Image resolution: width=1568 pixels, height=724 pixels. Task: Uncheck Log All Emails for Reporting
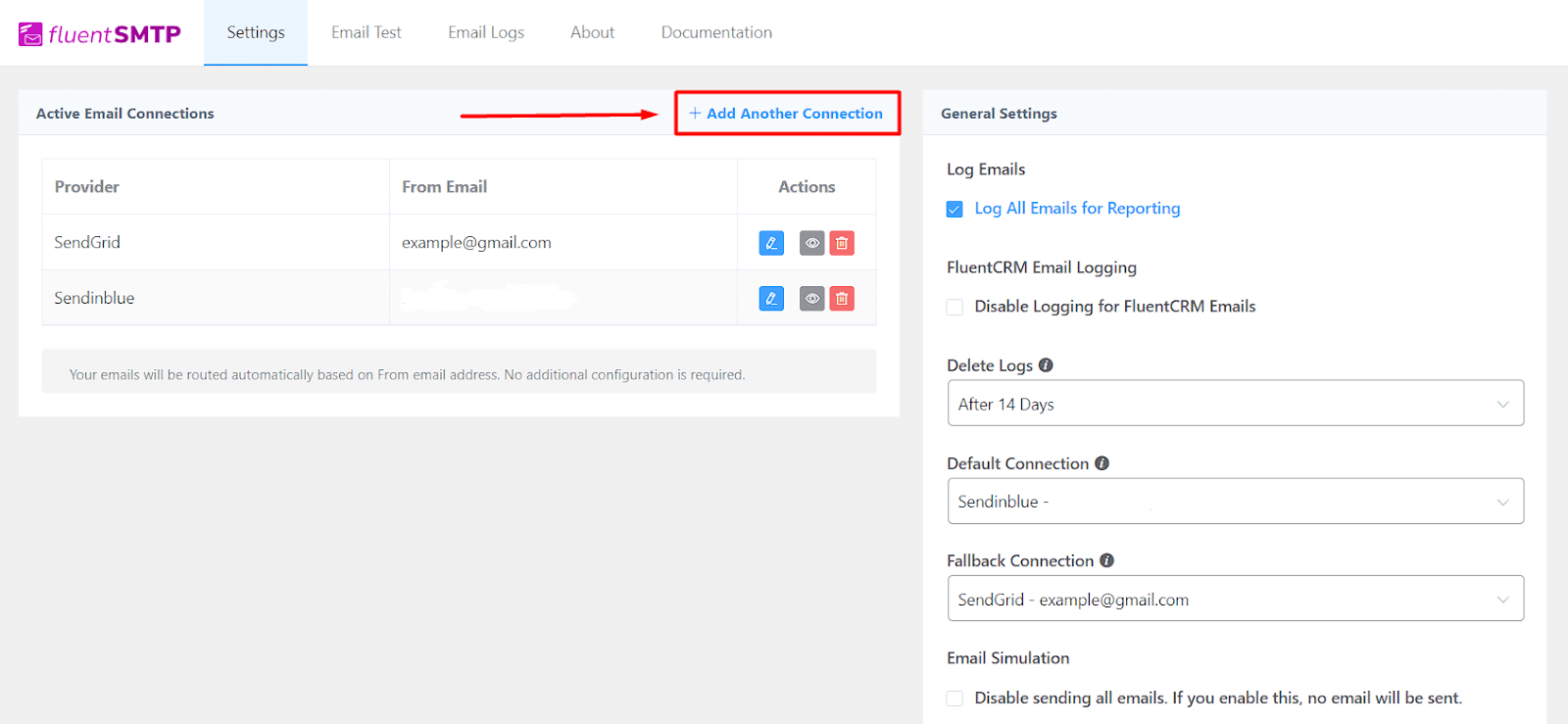pos(955,209)
